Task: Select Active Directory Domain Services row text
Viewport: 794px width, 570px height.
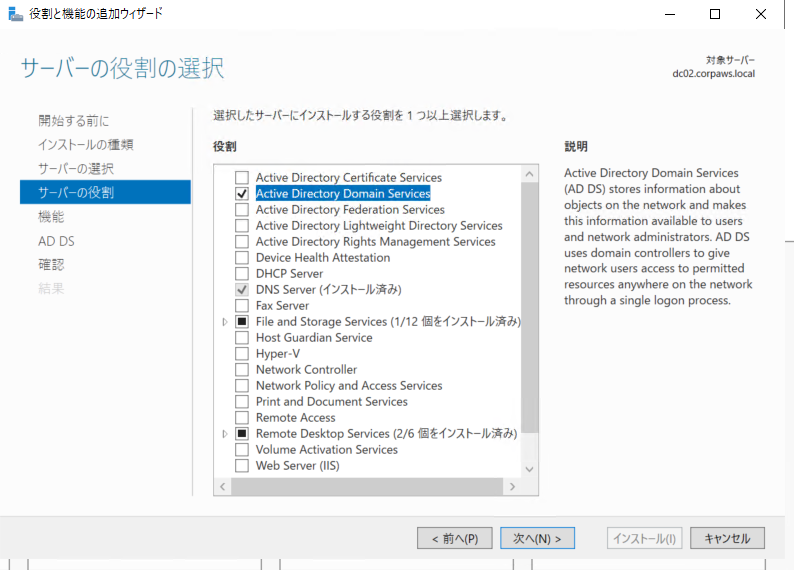Action: 343,193
